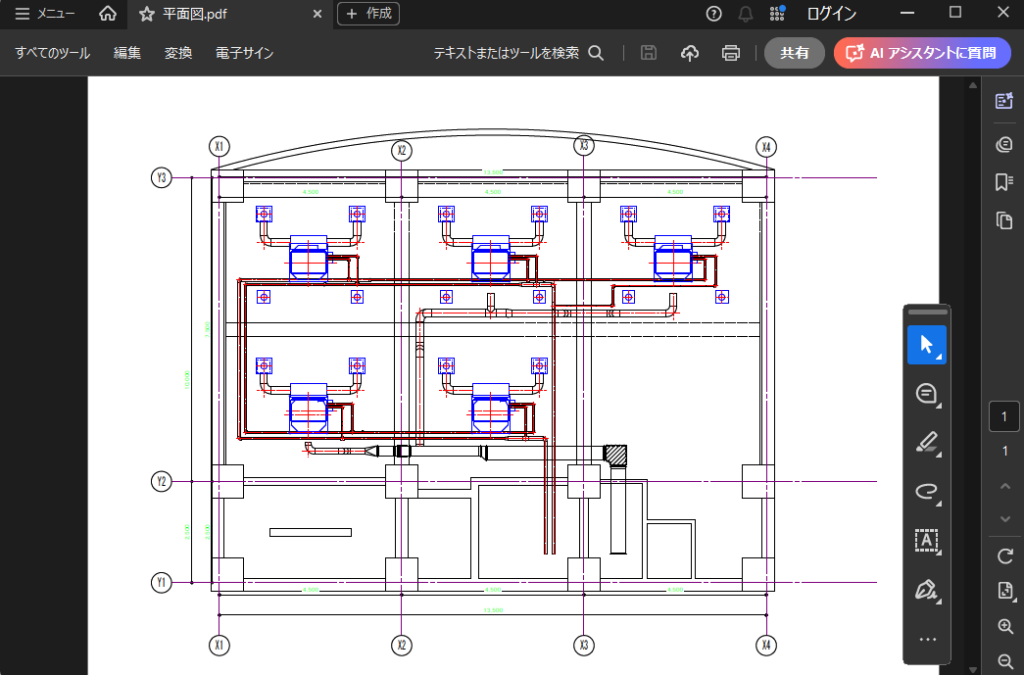
Task: Select the arrow selection tool
Action: (x=926, y=345)
